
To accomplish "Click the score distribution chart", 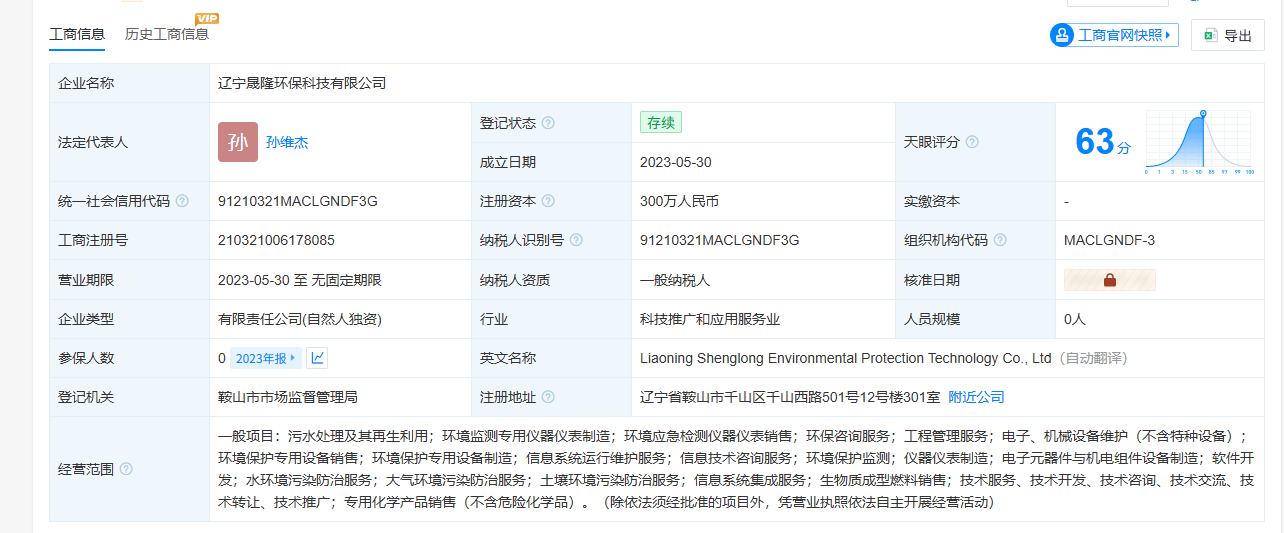I will pyautogui.click(x=1200, y=142).
